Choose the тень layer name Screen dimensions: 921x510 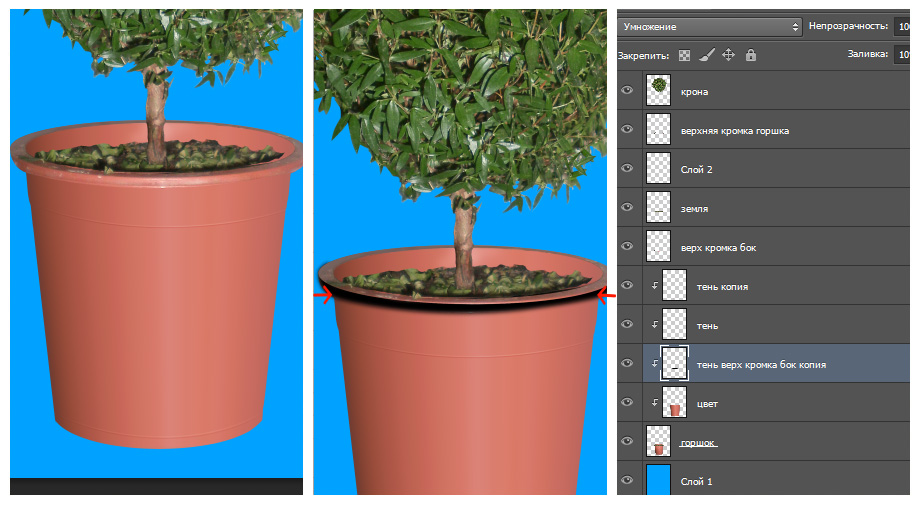pyautogui.click(x=707, y=326)
